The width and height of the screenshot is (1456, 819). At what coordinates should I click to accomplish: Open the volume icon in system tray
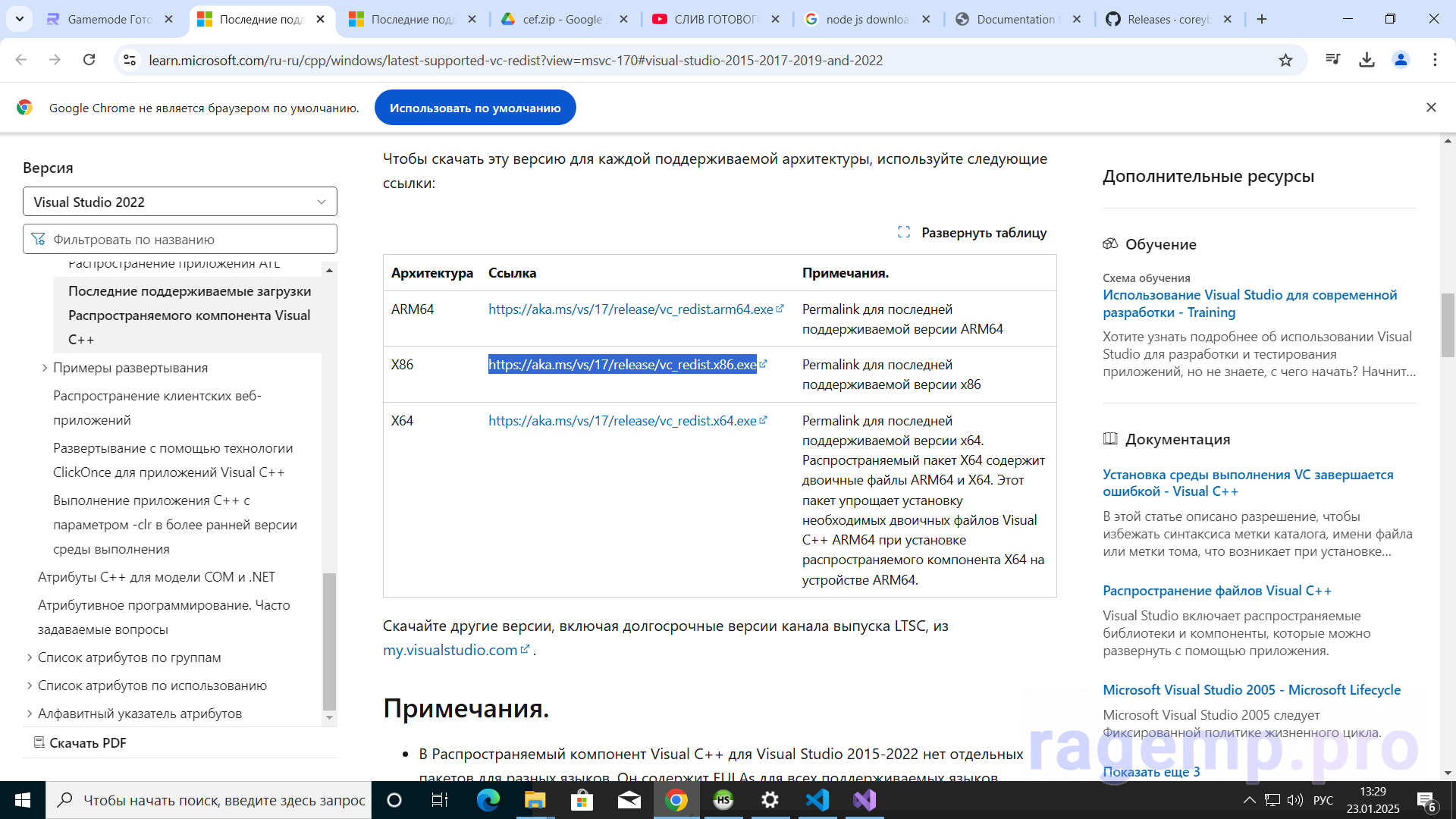[1295, 800]
